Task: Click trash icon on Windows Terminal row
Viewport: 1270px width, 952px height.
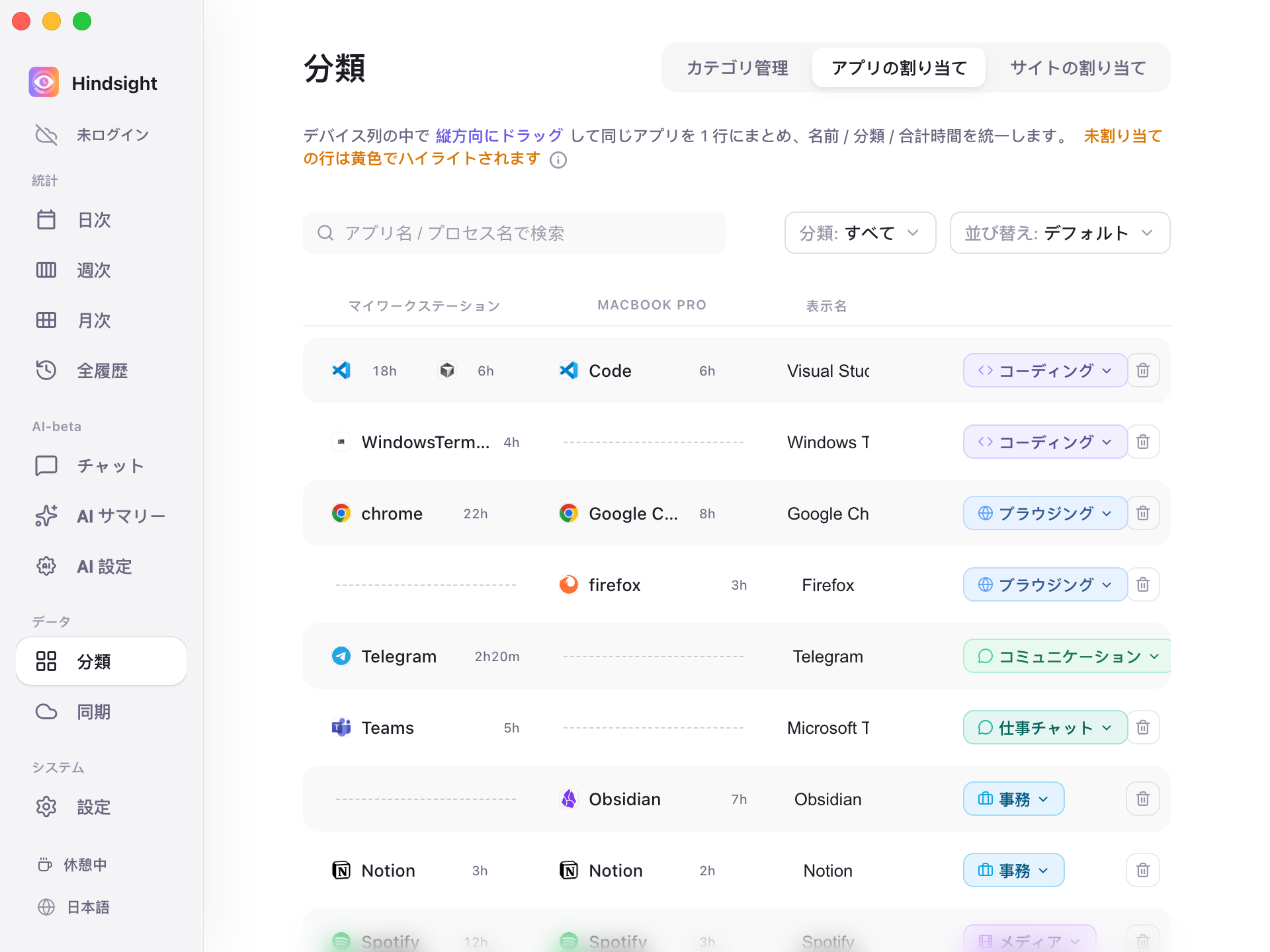Action: tap(1142, 442)
